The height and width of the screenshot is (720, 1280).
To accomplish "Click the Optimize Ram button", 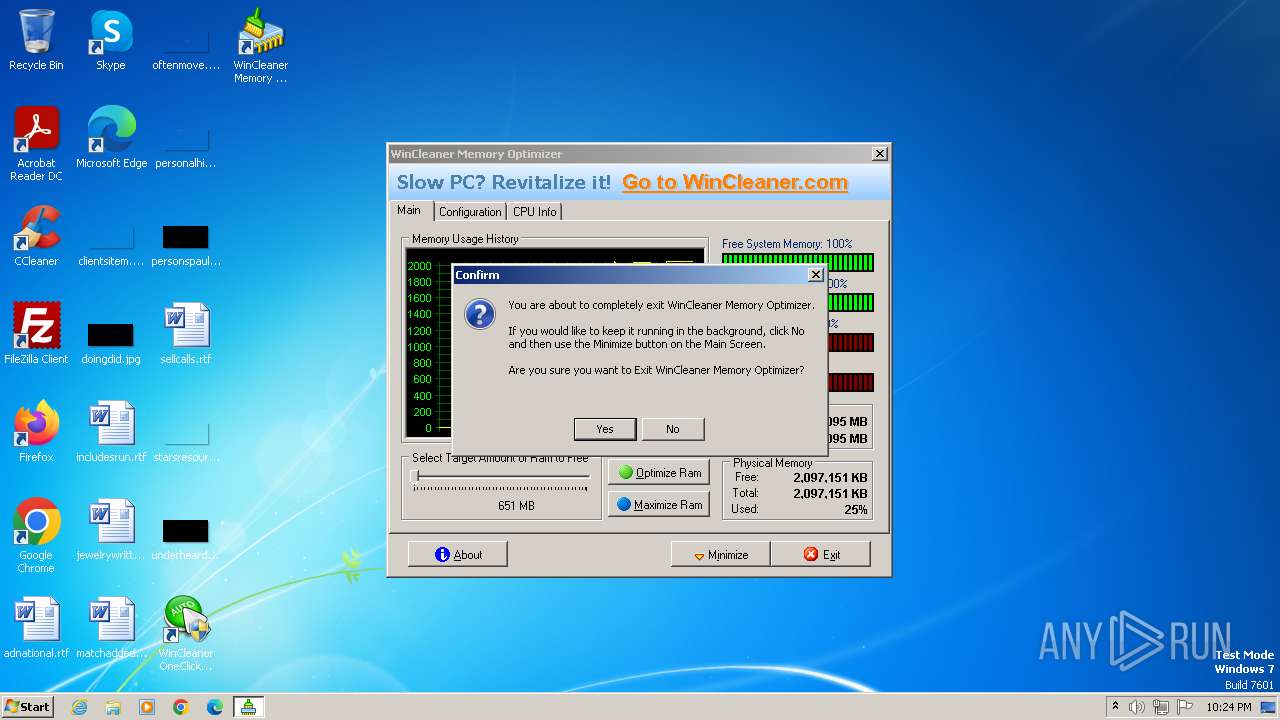I will point(659,473).
